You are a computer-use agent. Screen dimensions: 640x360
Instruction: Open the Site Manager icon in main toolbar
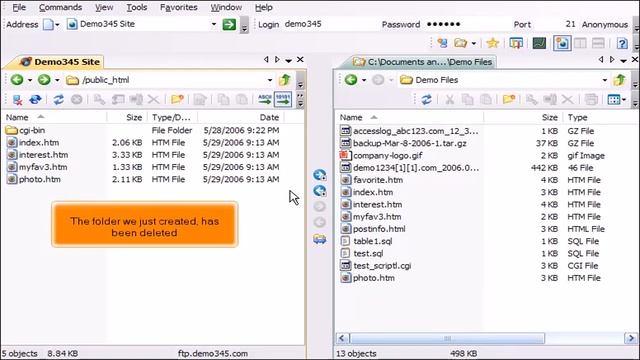442,43
